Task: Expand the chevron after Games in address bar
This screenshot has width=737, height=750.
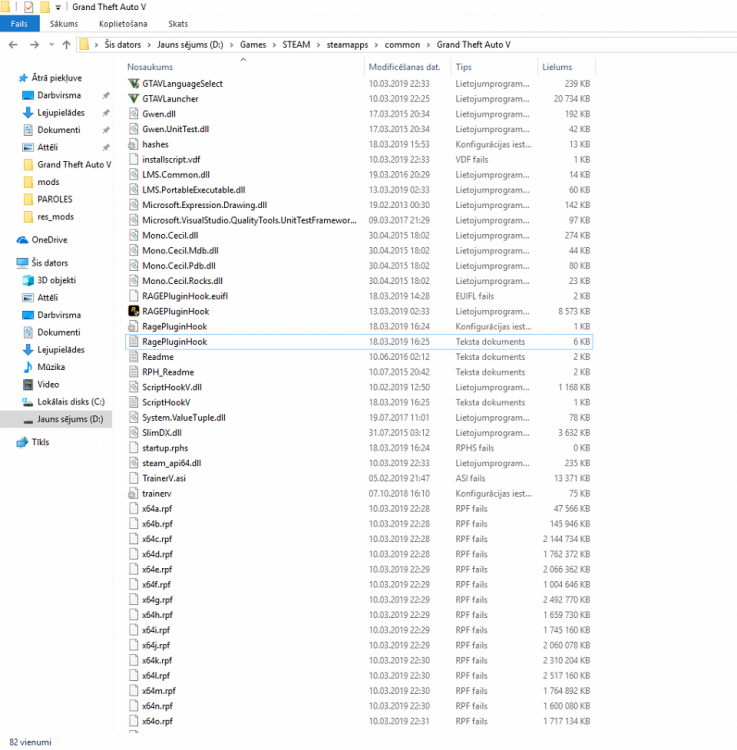Action: [275, 45]
